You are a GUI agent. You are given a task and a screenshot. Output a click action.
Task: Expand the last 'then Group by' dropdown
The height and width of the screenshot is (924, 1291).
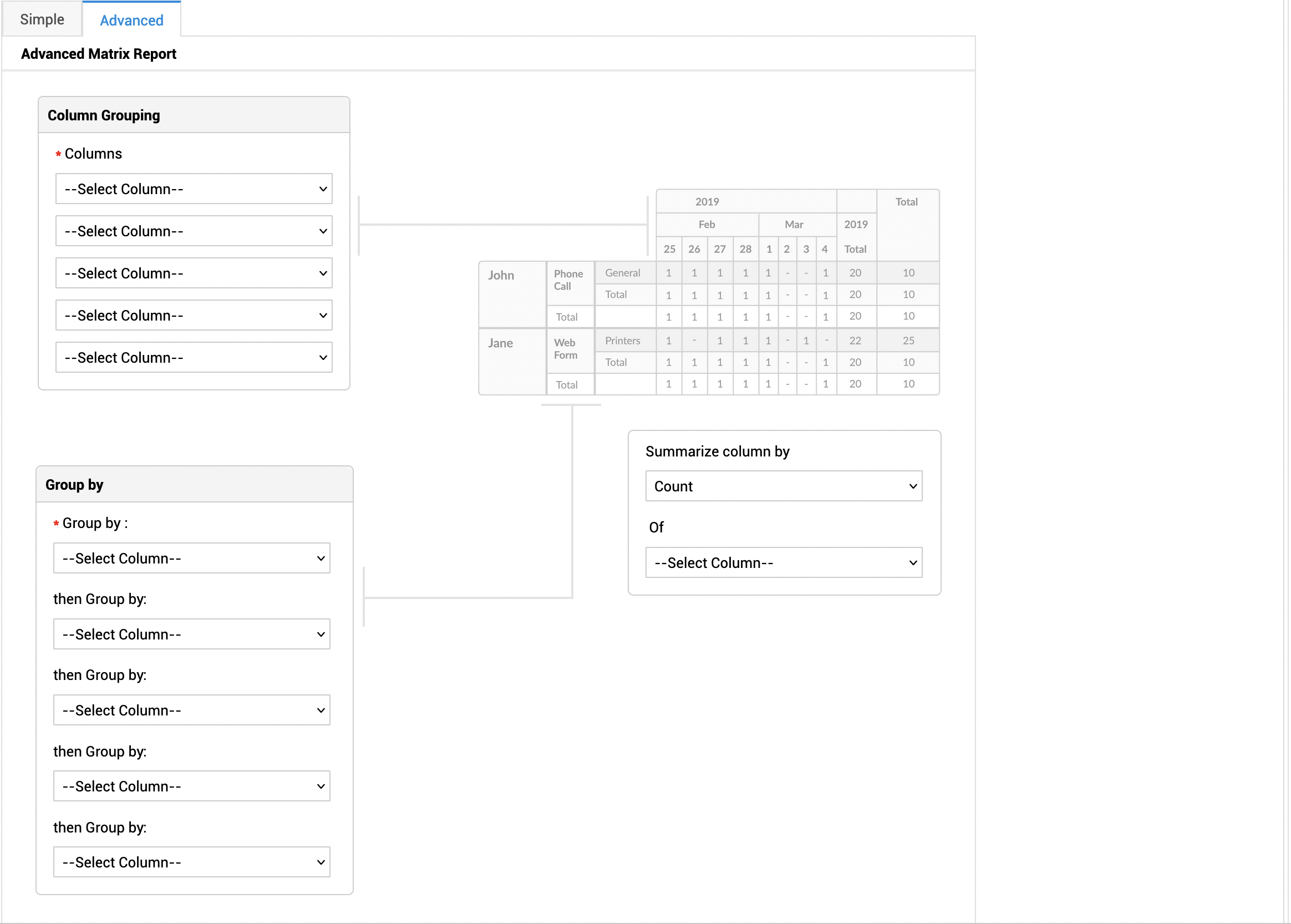pos(191,862)
